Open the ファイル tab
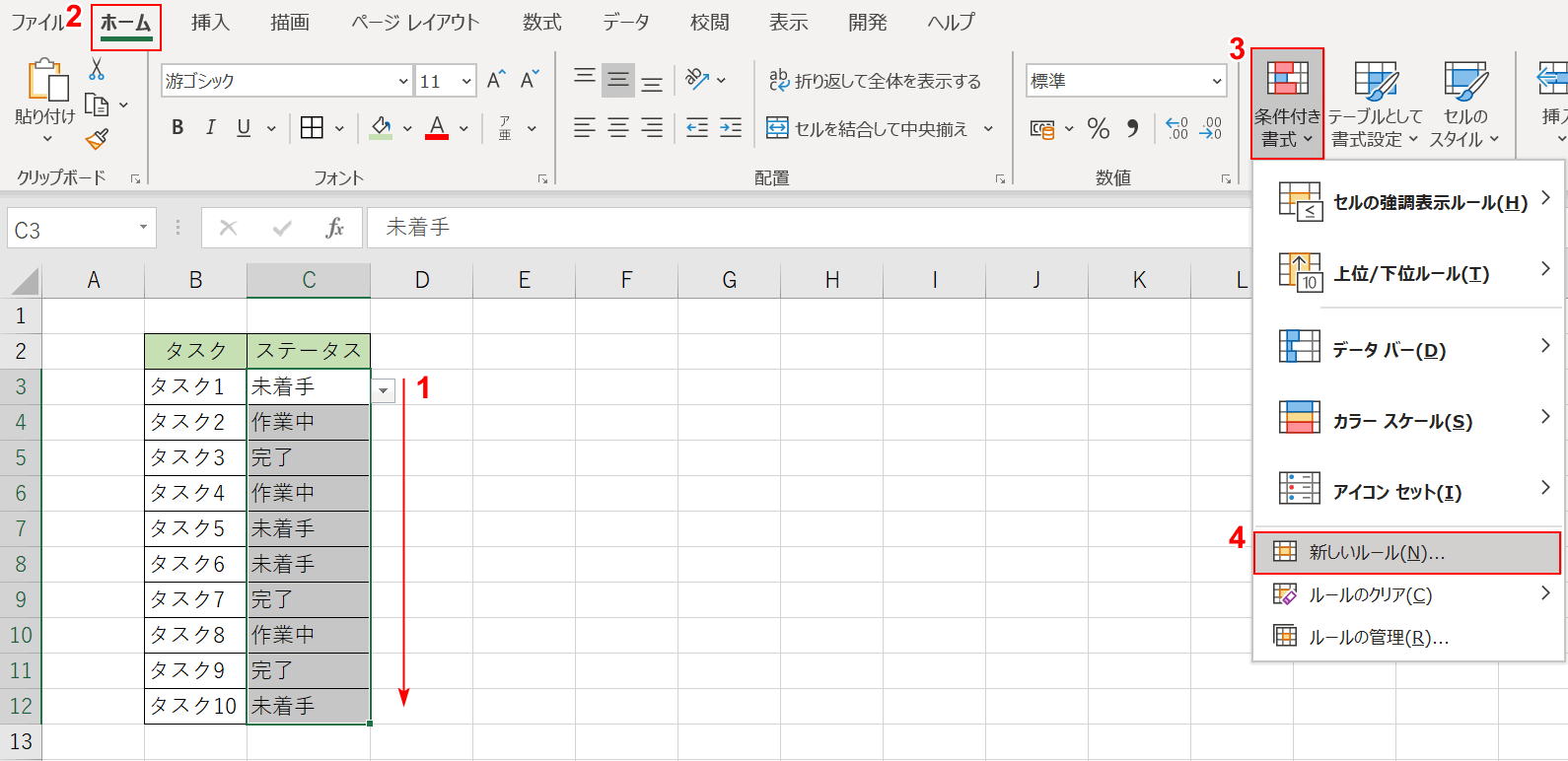The width and height of the screenshot is (1568, 761). click(37, 23)
